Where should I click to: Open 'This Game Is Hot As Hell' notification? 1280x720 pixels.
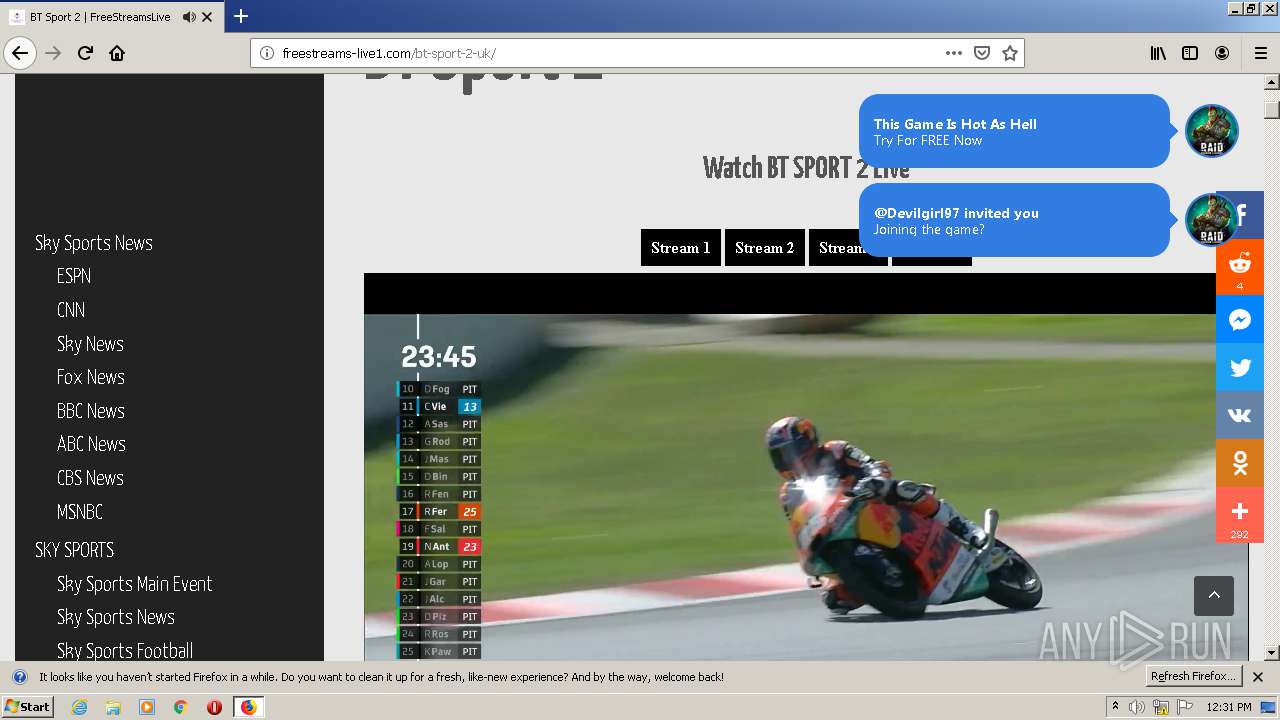1014,131
